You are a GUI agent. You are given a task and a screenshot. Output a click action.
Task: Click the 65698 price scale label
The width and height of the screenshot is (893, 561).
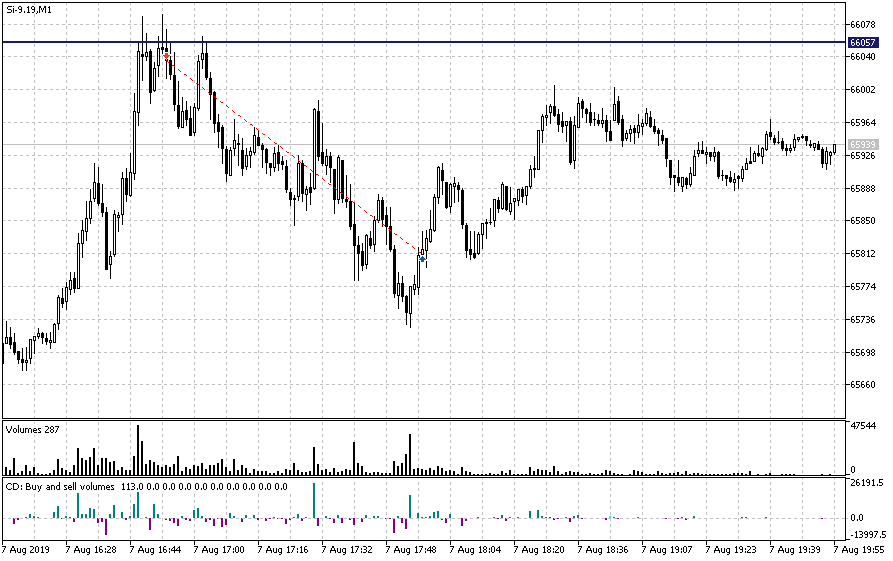point(862,352)
